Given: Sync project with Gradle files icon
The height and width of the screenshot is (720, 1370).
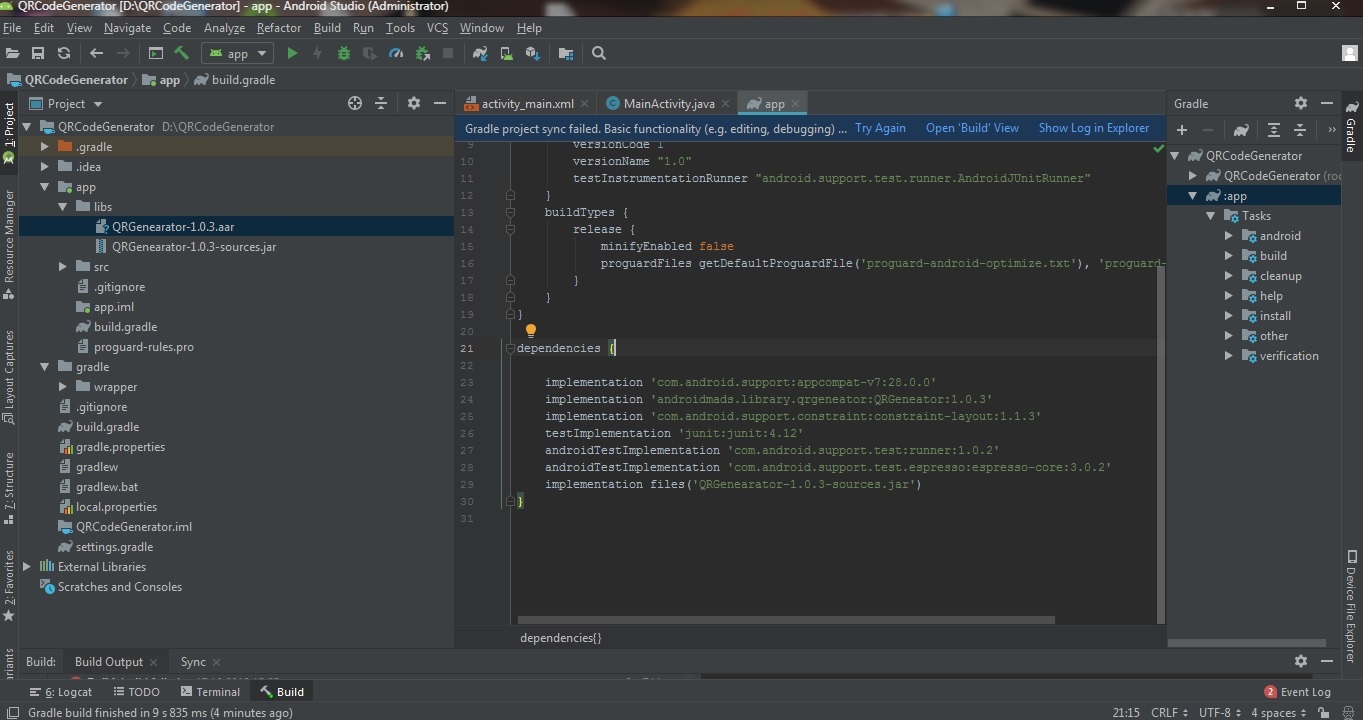Looking at the screenshot, I should tap(480, 53).
